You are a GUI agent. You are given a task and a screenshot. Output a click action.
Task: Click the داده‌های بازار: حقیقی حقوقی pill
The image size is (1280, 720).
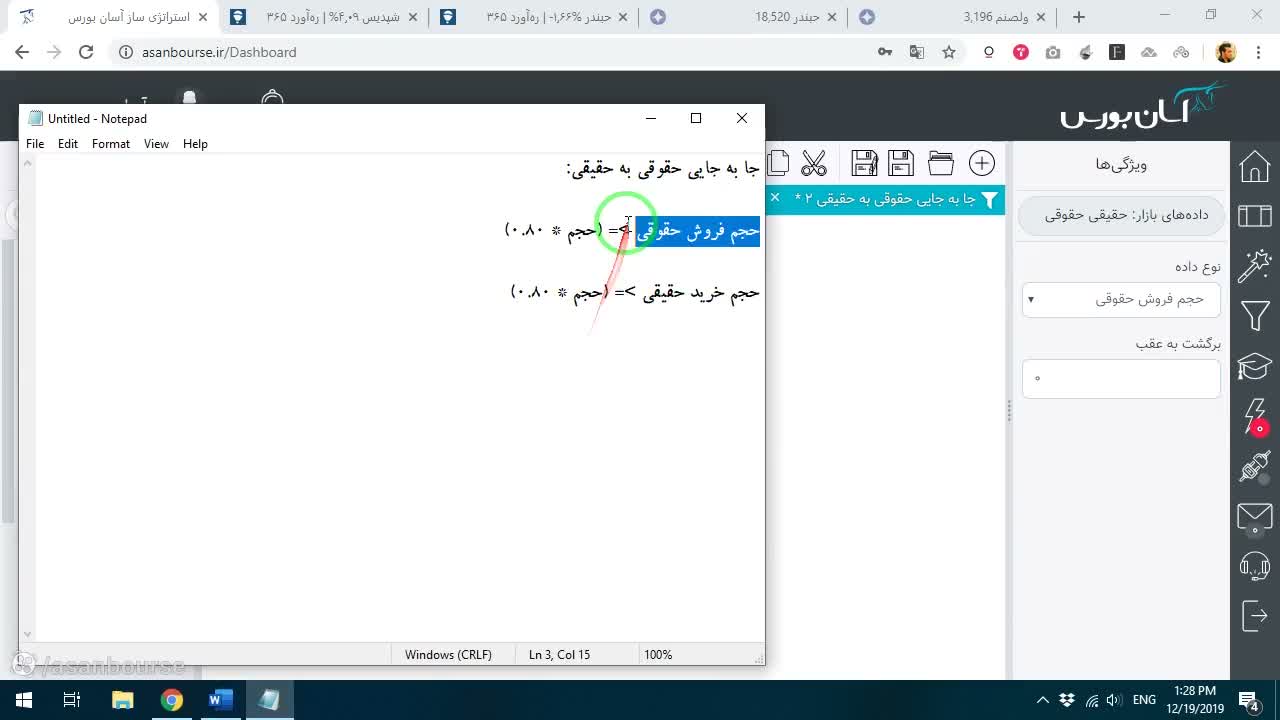pyautogui.click(x=1121, y=216)
